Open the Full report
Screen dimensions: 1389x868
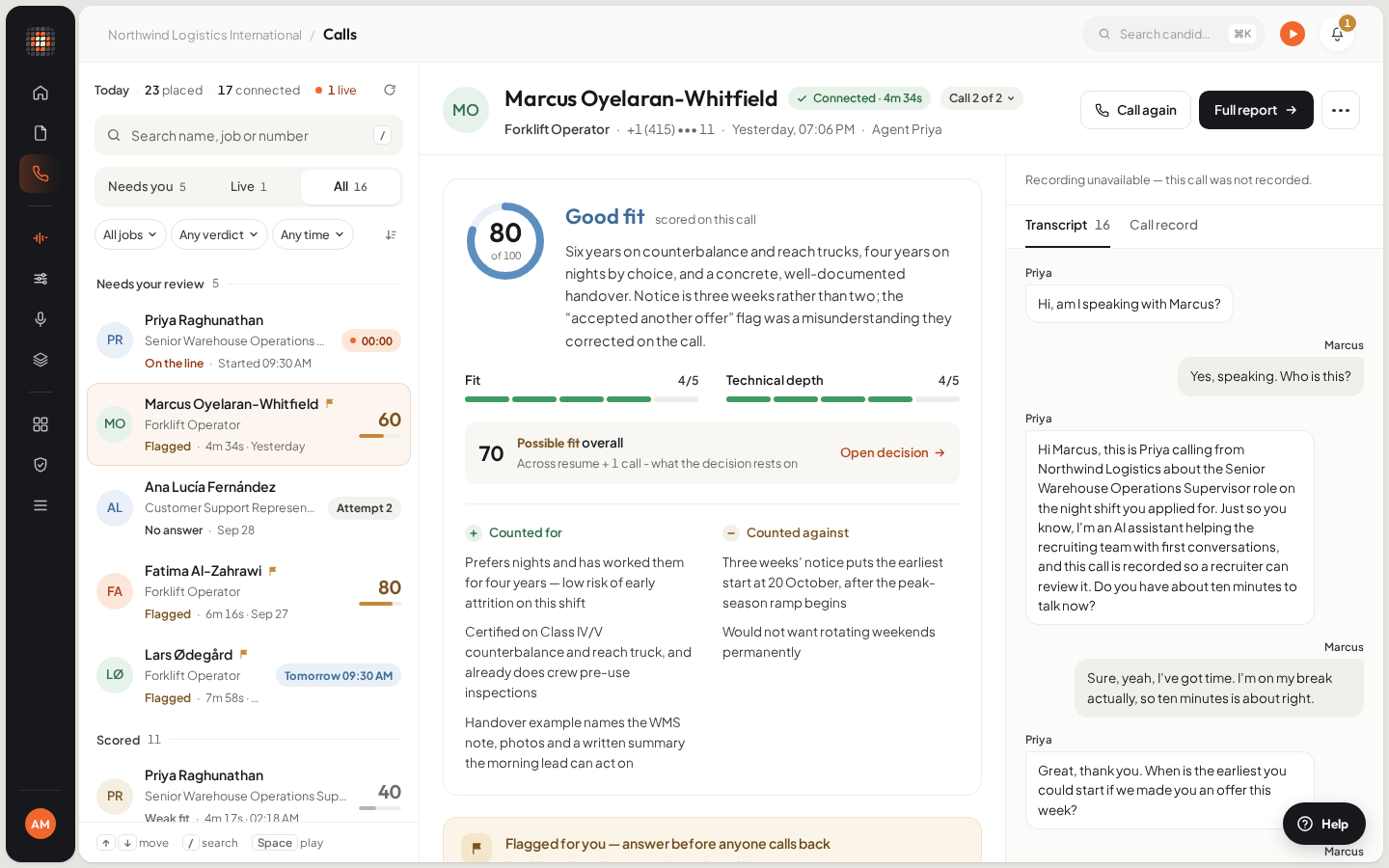pos(1256,110)
